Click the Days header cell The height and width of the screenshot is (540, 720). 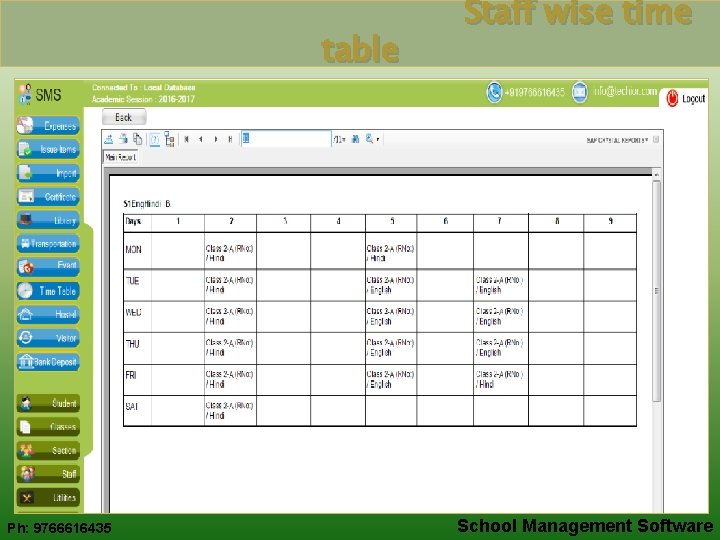[x=137, y=223]
